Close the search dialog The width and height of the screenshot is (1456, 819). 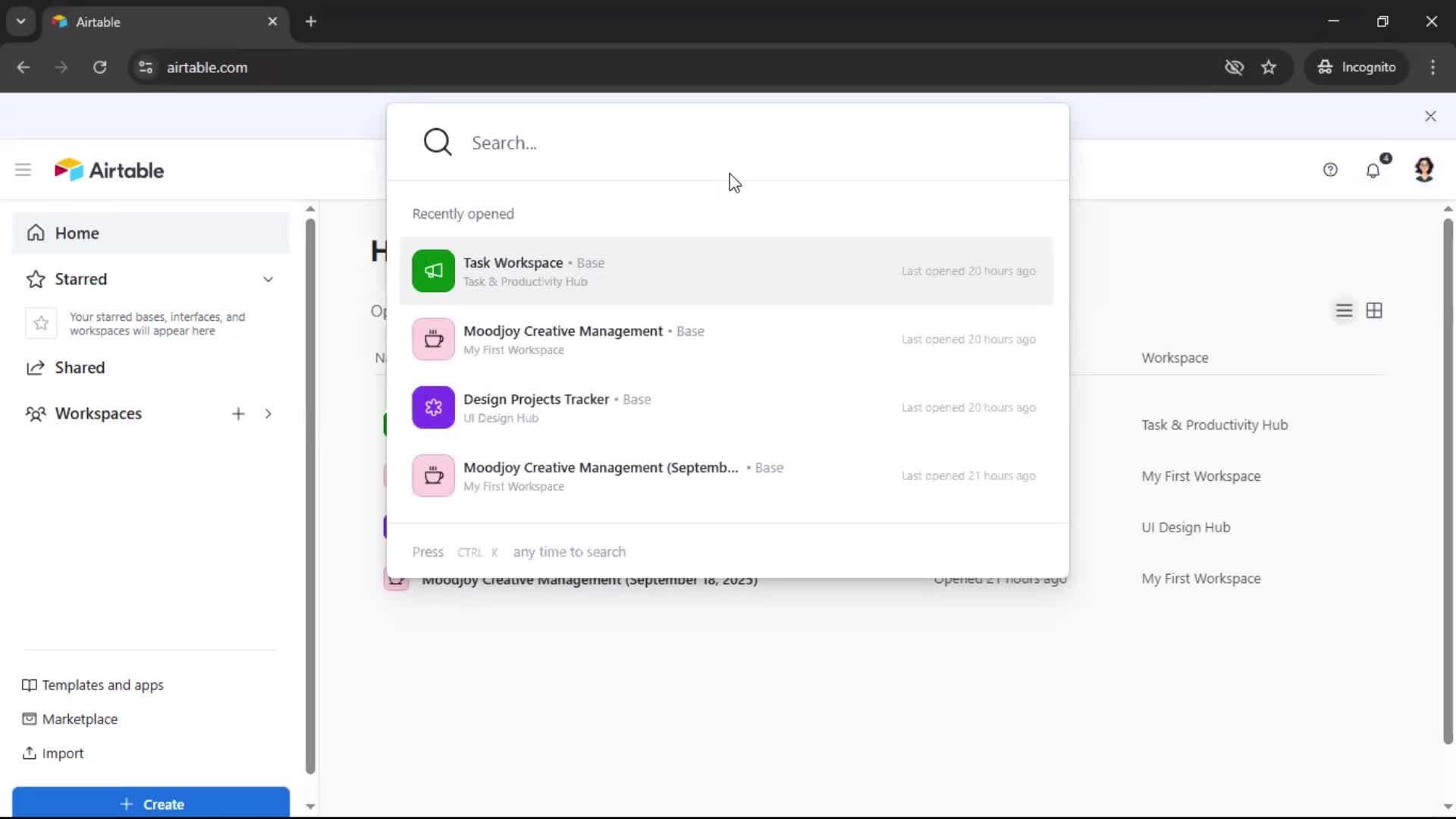coord(1430,116)
